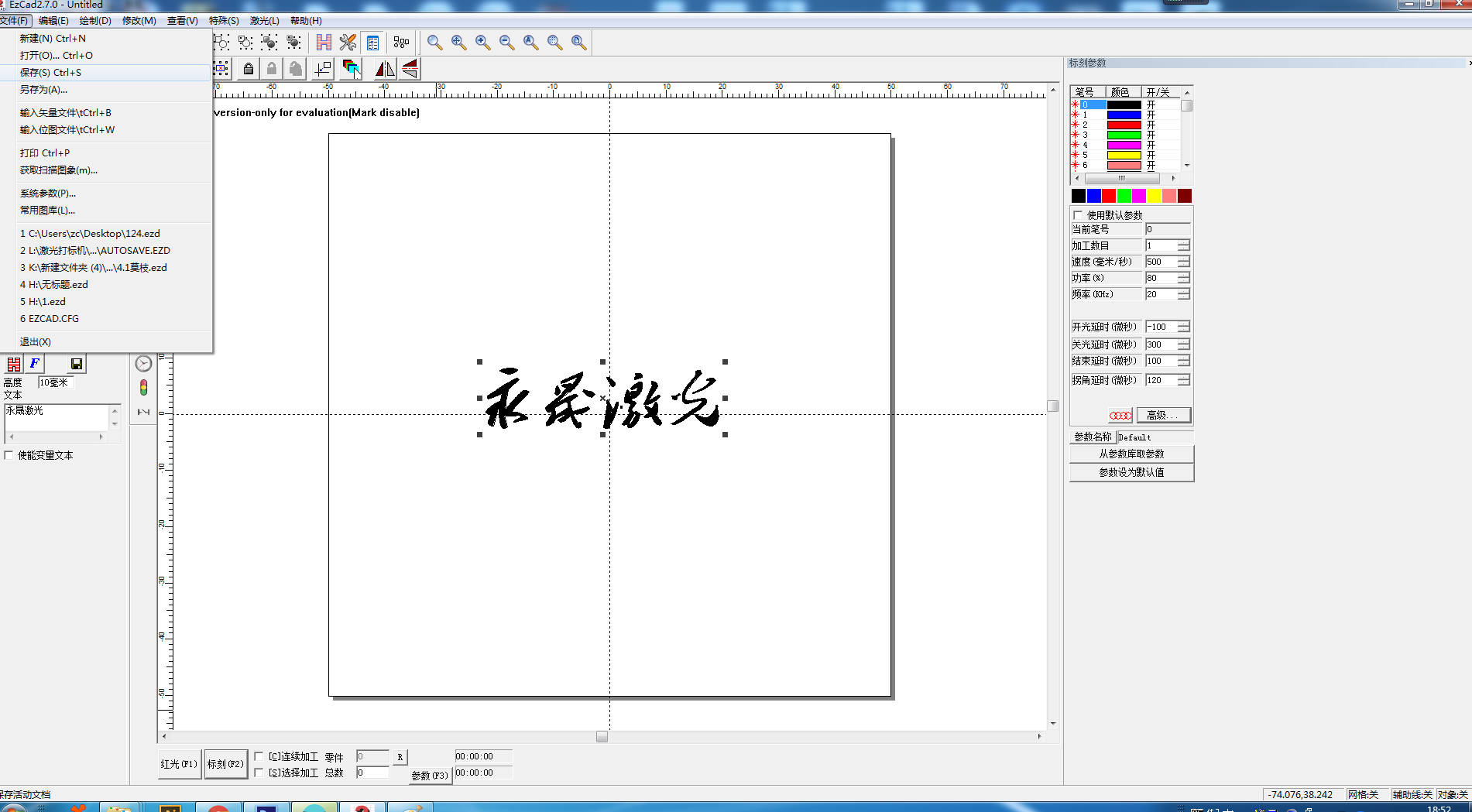Click the hatch fill H toolbar icon
This screenshot has height=812, width=1472.
pos(324,43)
